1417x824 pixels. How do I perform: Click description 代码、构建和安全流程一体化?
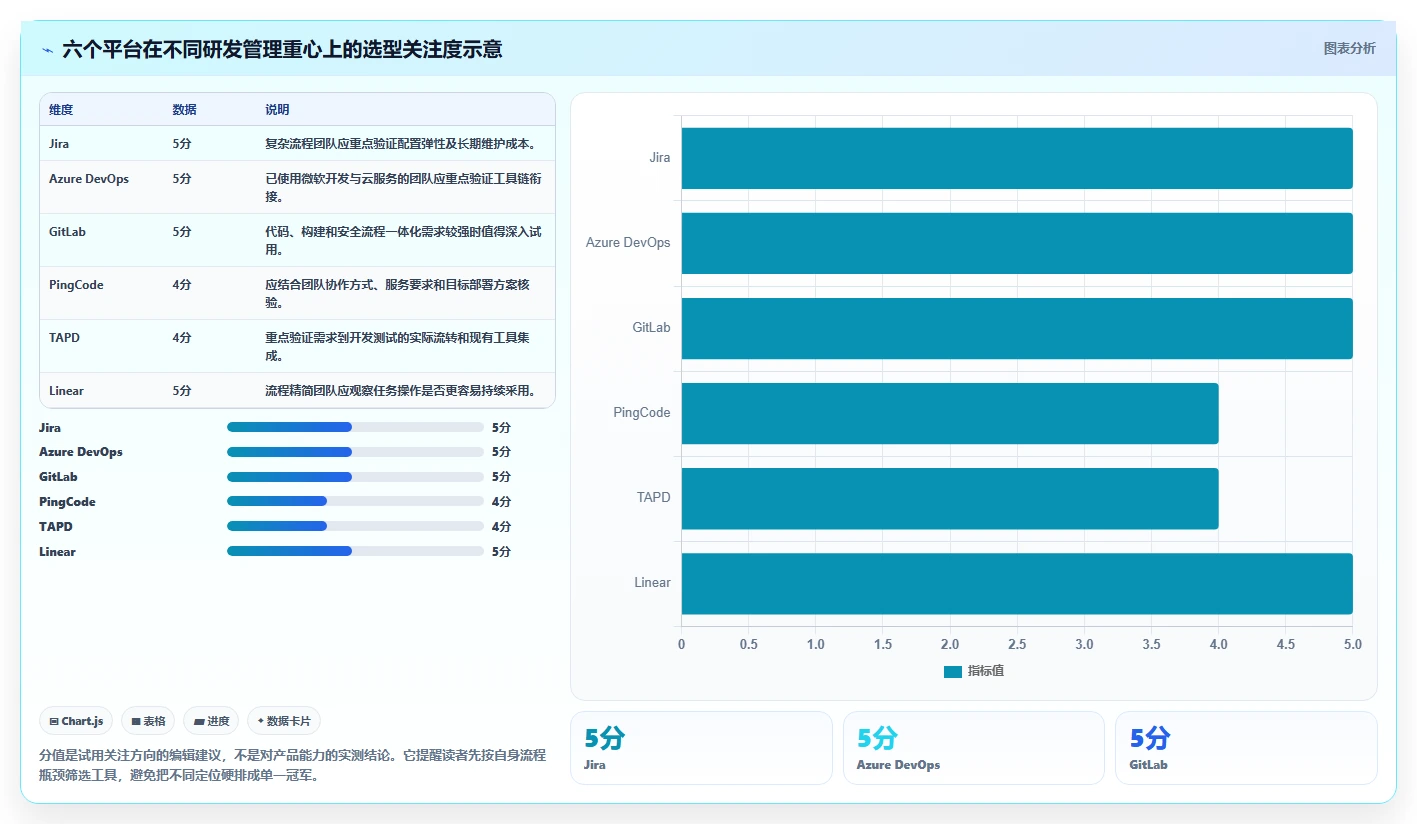(x=403, y=241)
